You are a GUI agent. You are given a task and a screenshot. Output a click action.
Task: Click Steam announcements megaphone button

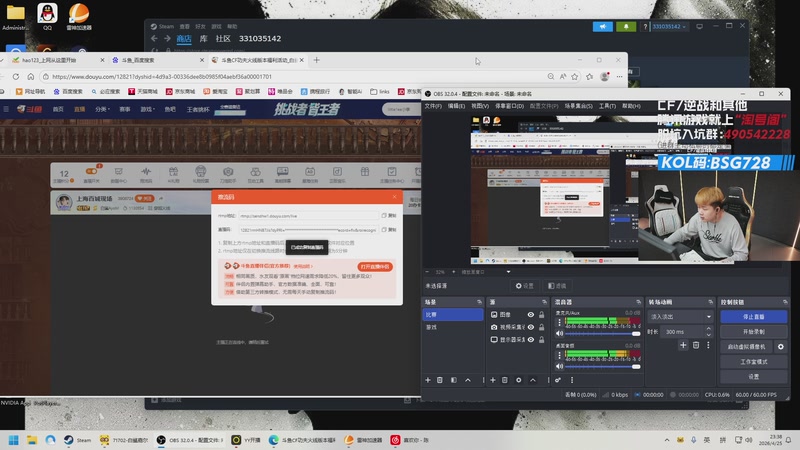603,27
